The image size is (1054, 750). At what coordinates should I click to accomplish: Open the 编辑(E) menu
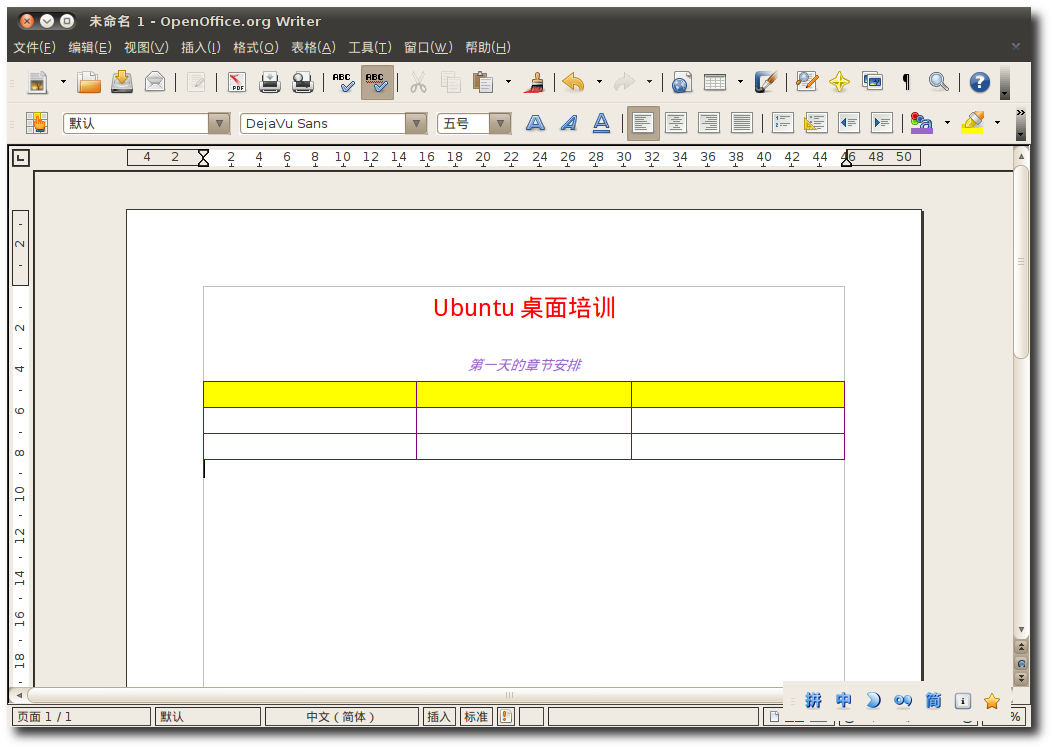pos(89,47)
